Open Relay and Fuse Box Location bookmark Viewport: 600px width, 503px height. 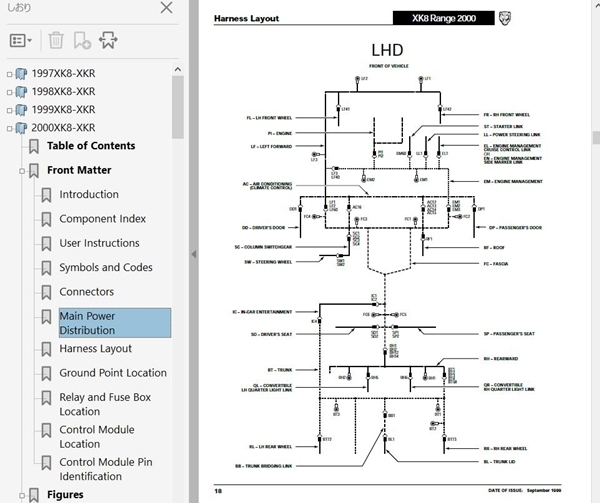pos(105,404)
